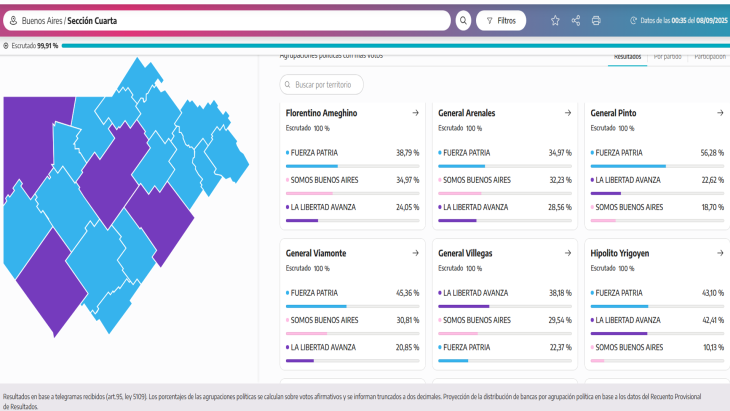Image resolution: width=730 pixels, height=411 pixels.
Task: Click 43,10 % value in Hipolito Yrigoyen
Action: (713, 293)
